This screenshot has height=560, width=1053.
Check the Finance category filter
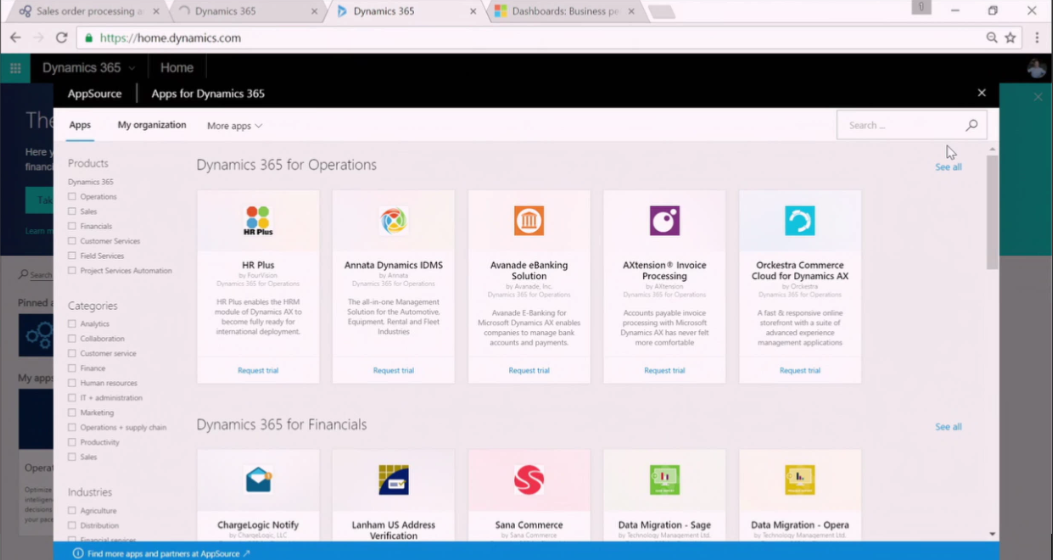tap(72, 368)
